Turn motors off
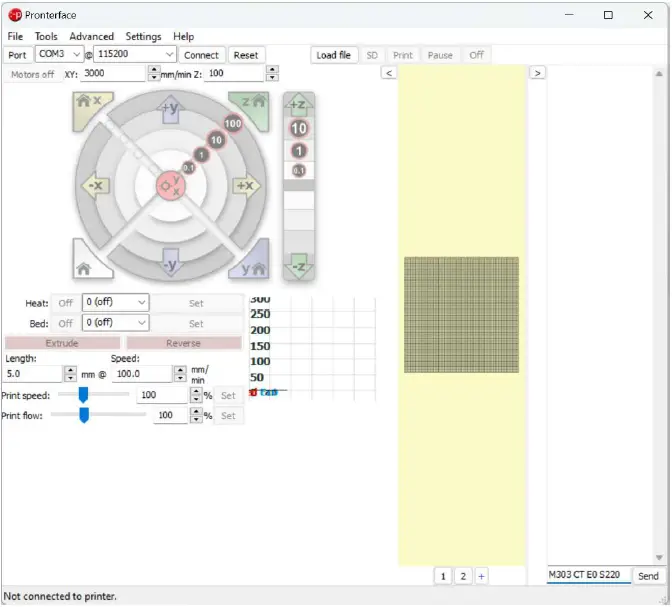Image resolution: width=672 pixels, height=607 pixels. pos(33,74)
